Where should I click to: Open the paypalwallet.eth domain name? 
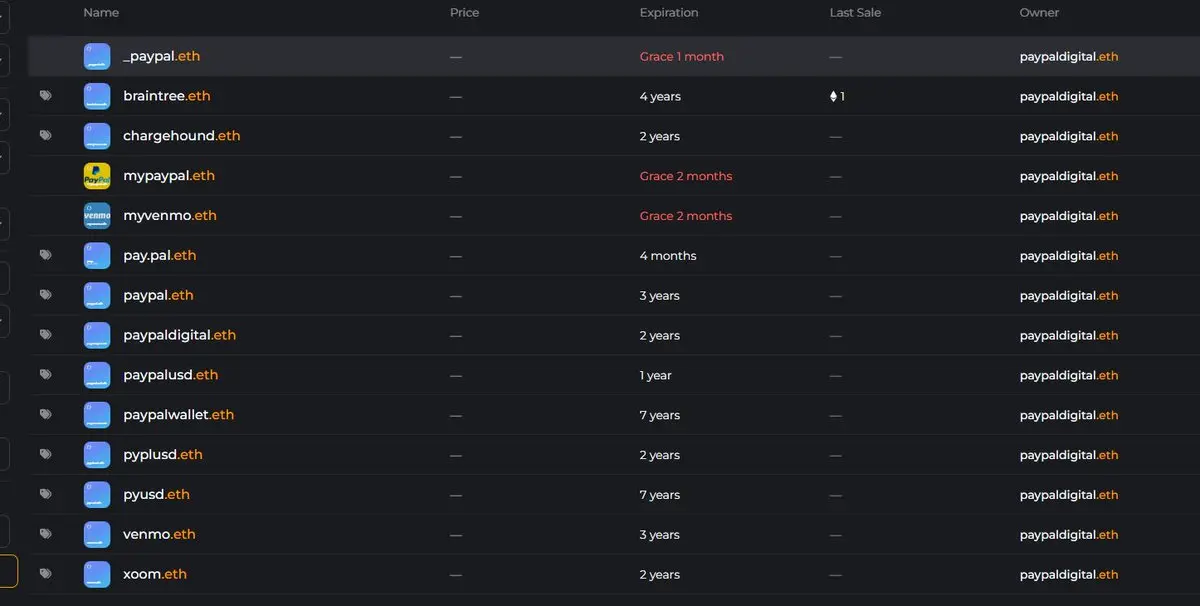(178, 415)
